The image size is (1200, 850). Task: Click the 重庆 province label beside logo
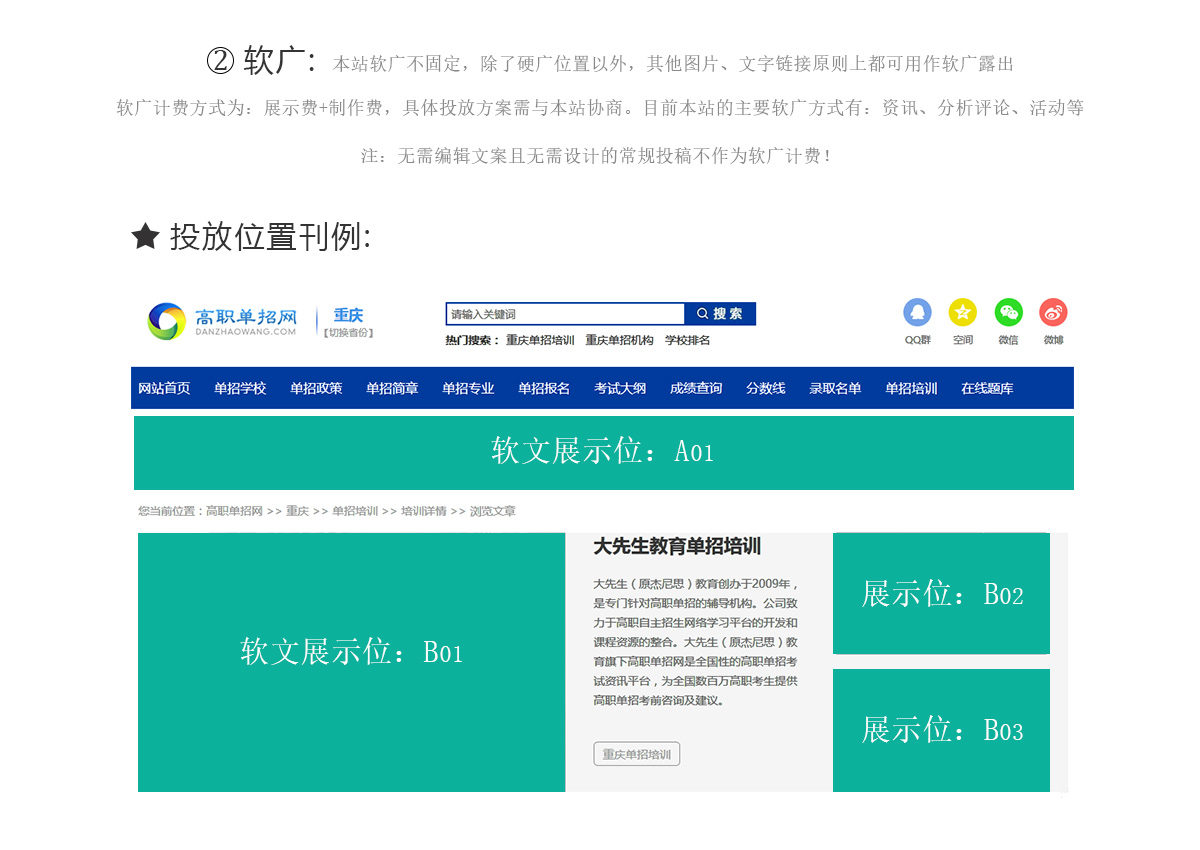pyautogui.click(x=348, y=315)
